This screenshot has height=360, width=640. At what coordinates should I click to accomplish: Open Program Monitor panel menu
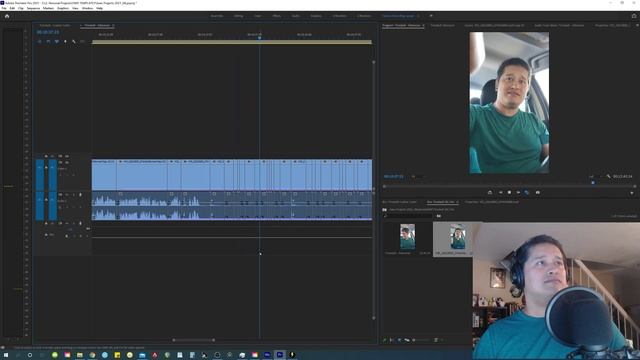[423, 25]
